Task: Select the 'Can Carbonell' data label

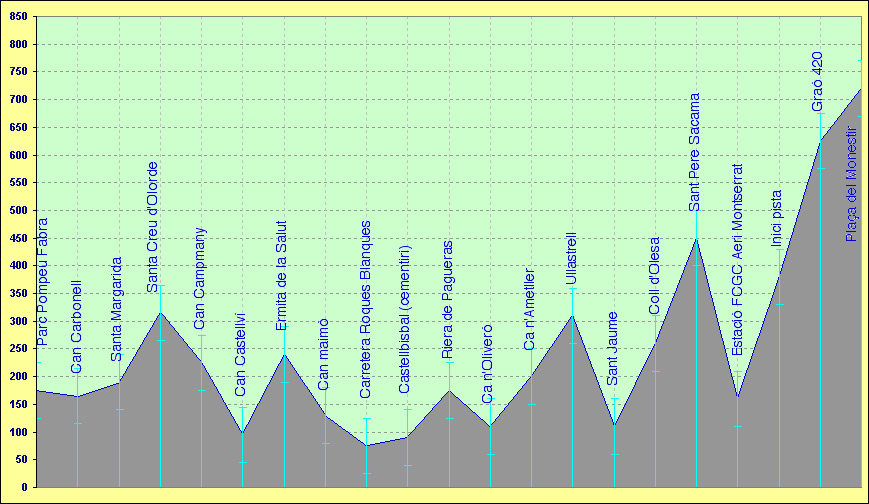Action: point(77,327)
